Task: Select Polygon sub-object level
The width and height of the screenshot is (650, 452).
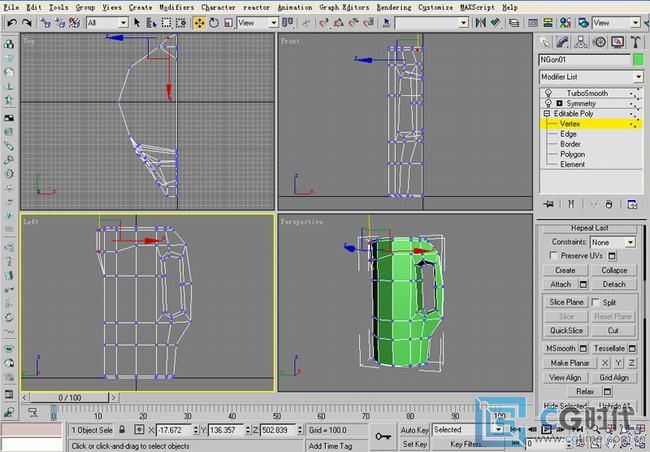Action: [x=572, y=154]
